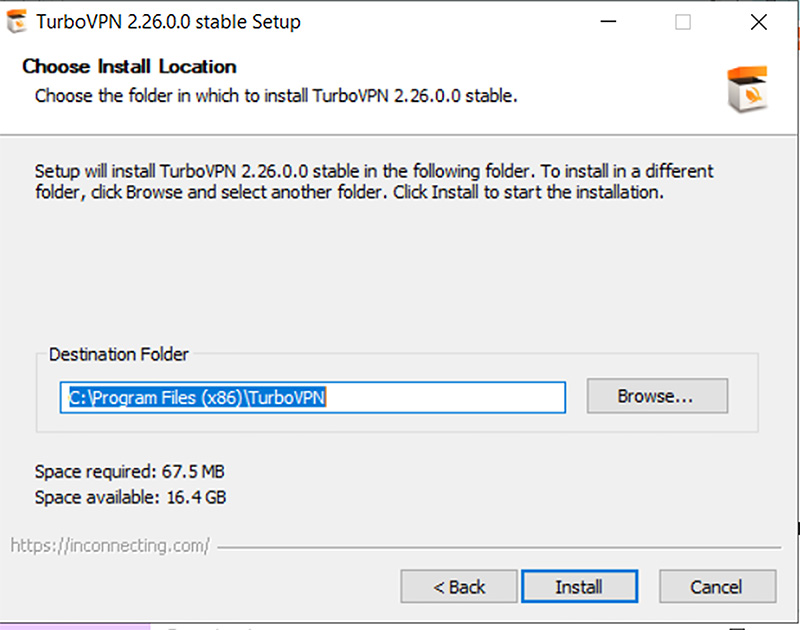Screen dimensions: 800x630
Task: Click the 'Setup will install TurboVPN' instruction paragraph
Action: tap(373, 182)
